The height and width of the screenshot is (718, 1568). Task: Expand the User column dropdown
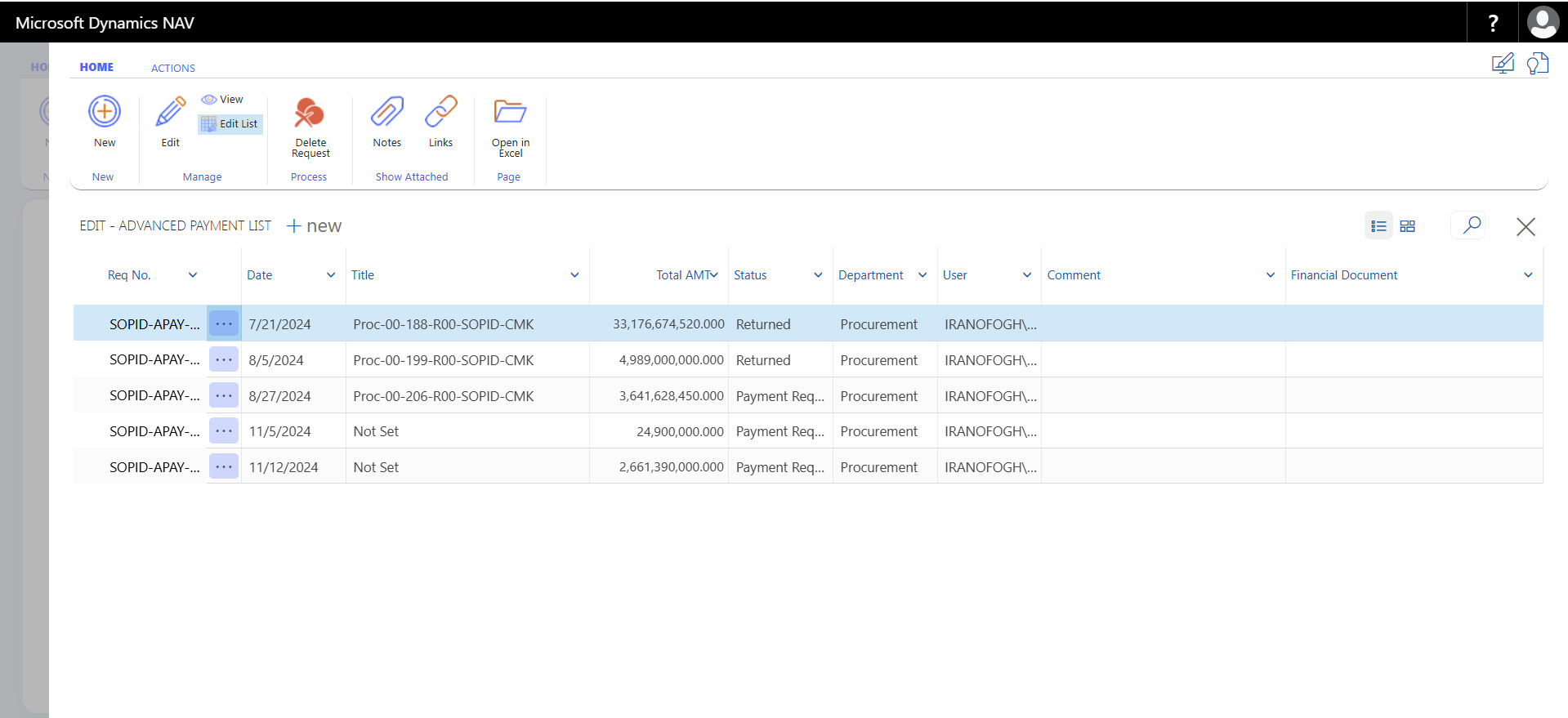pyautogui.click(x=1027, y=275)
